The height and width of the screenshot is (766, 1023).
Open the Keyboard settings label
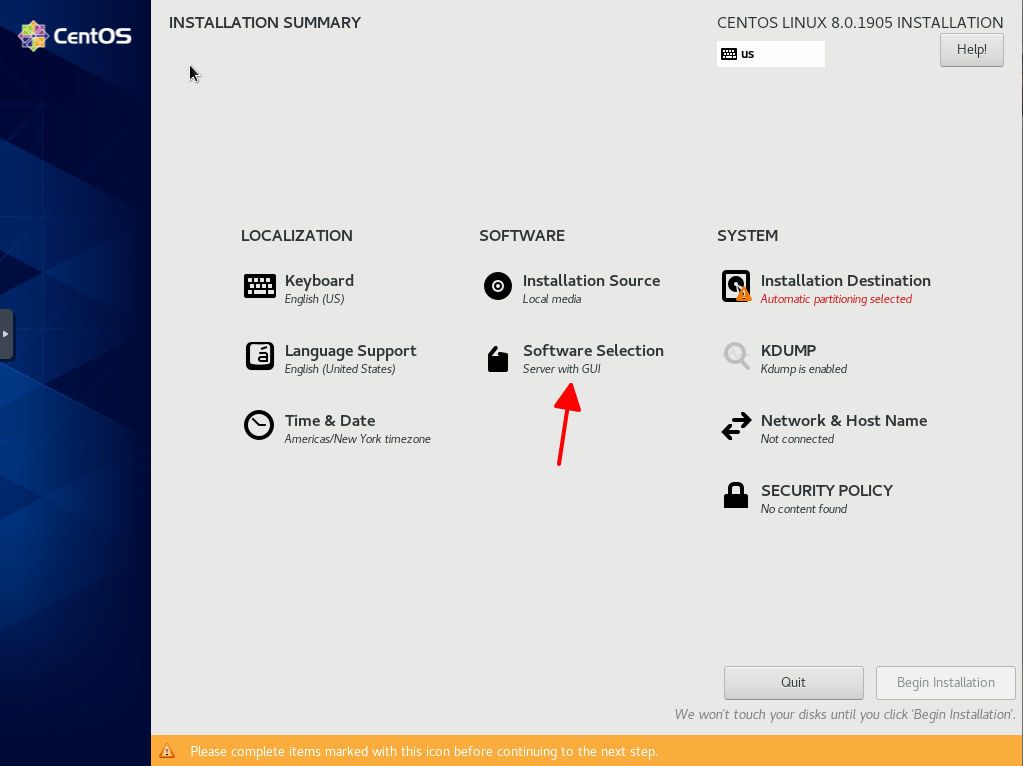pyautogui.click(x=319, y=281)
